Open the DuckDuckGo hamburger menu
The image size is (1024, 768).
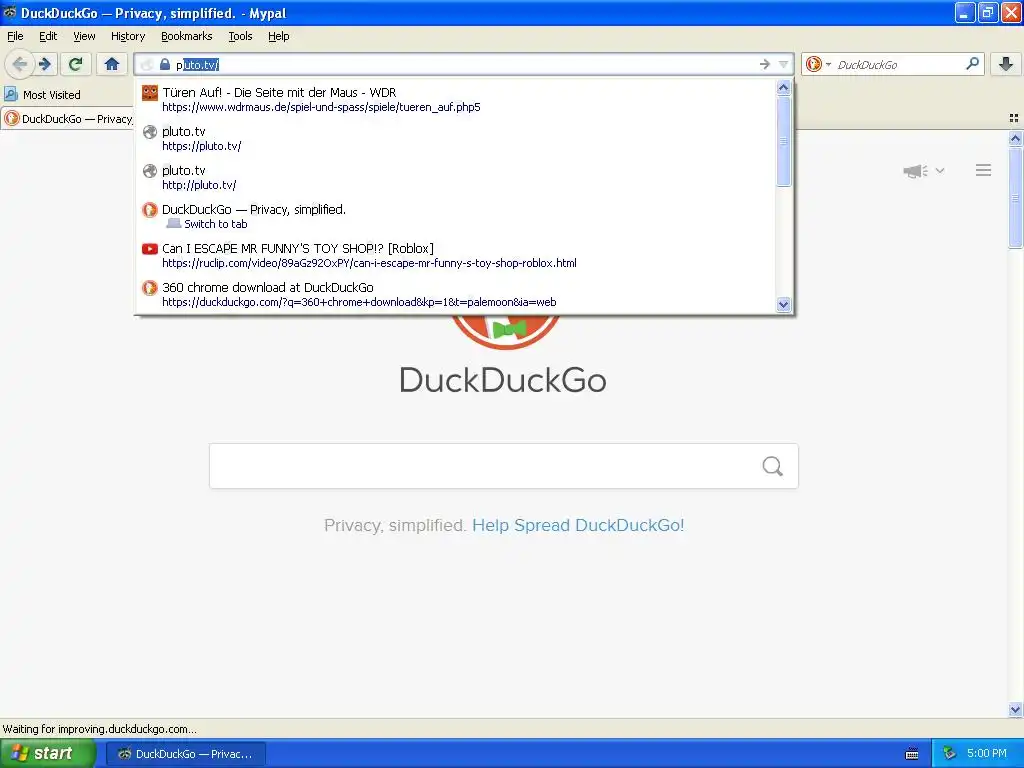[984, 170]
